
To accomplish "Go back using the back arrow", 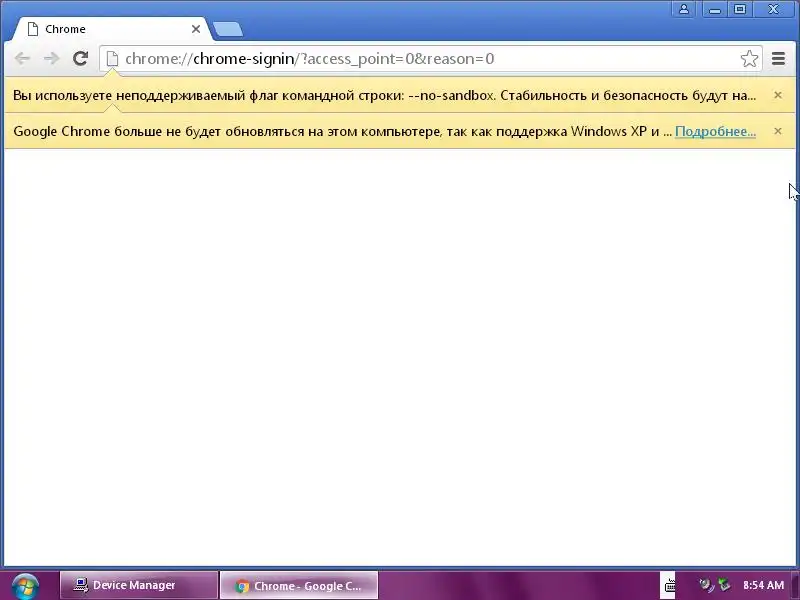I will (22, 58).
